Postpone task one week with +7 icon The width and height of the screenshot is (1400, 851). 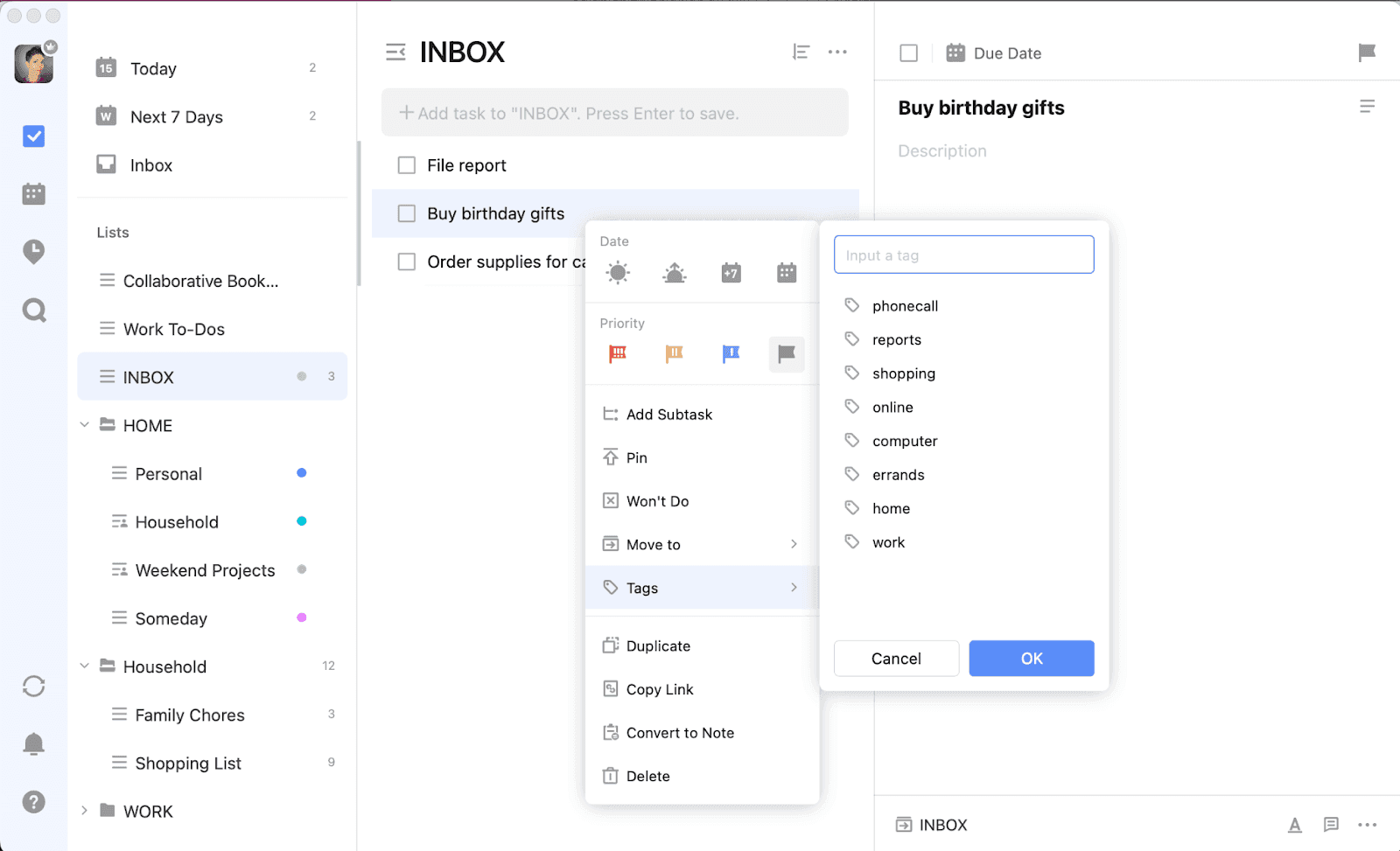pos(731,272)
